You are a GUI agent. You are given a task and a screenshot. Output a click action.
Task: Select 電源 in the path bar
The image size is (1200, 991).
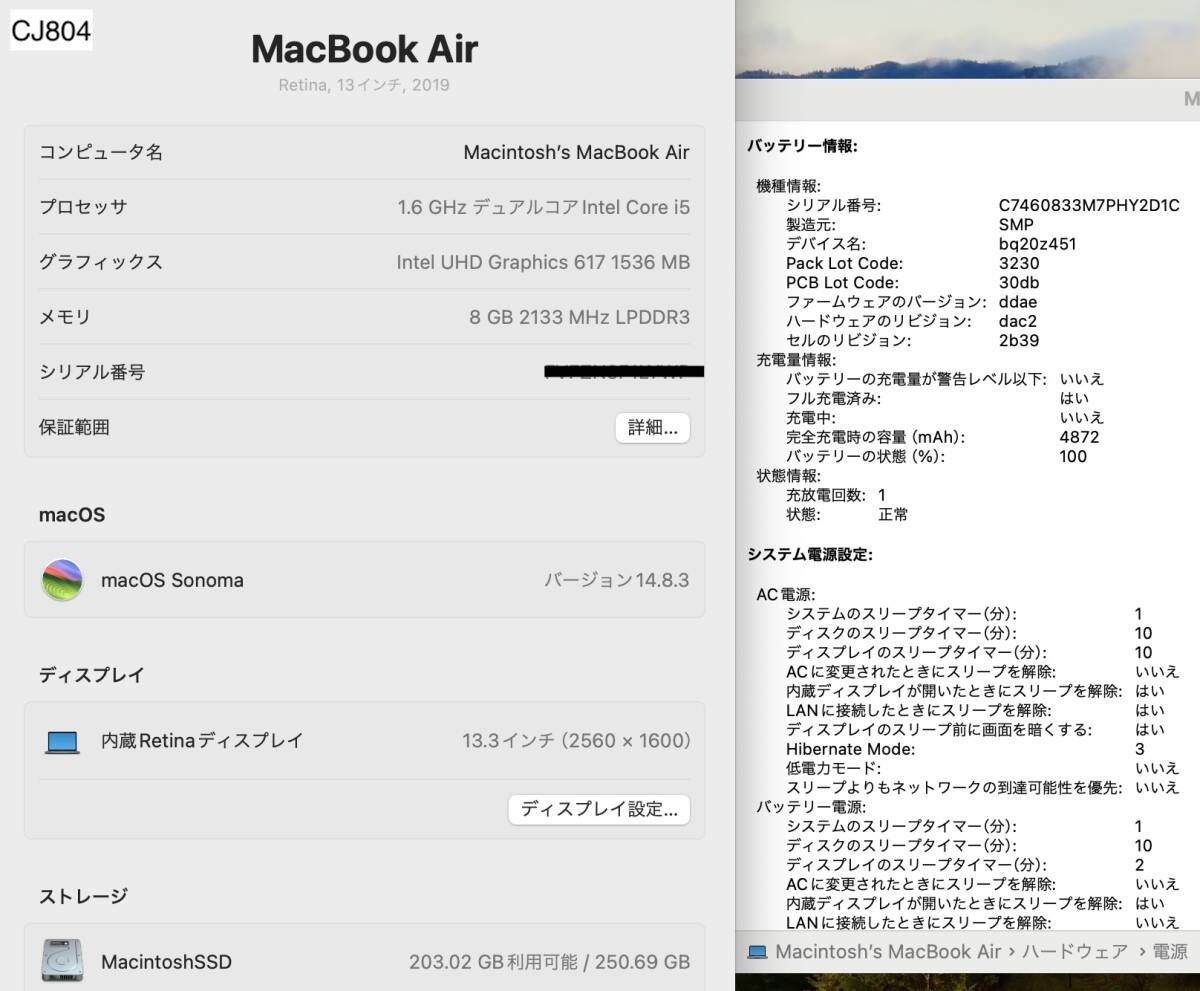[1169, 951]
